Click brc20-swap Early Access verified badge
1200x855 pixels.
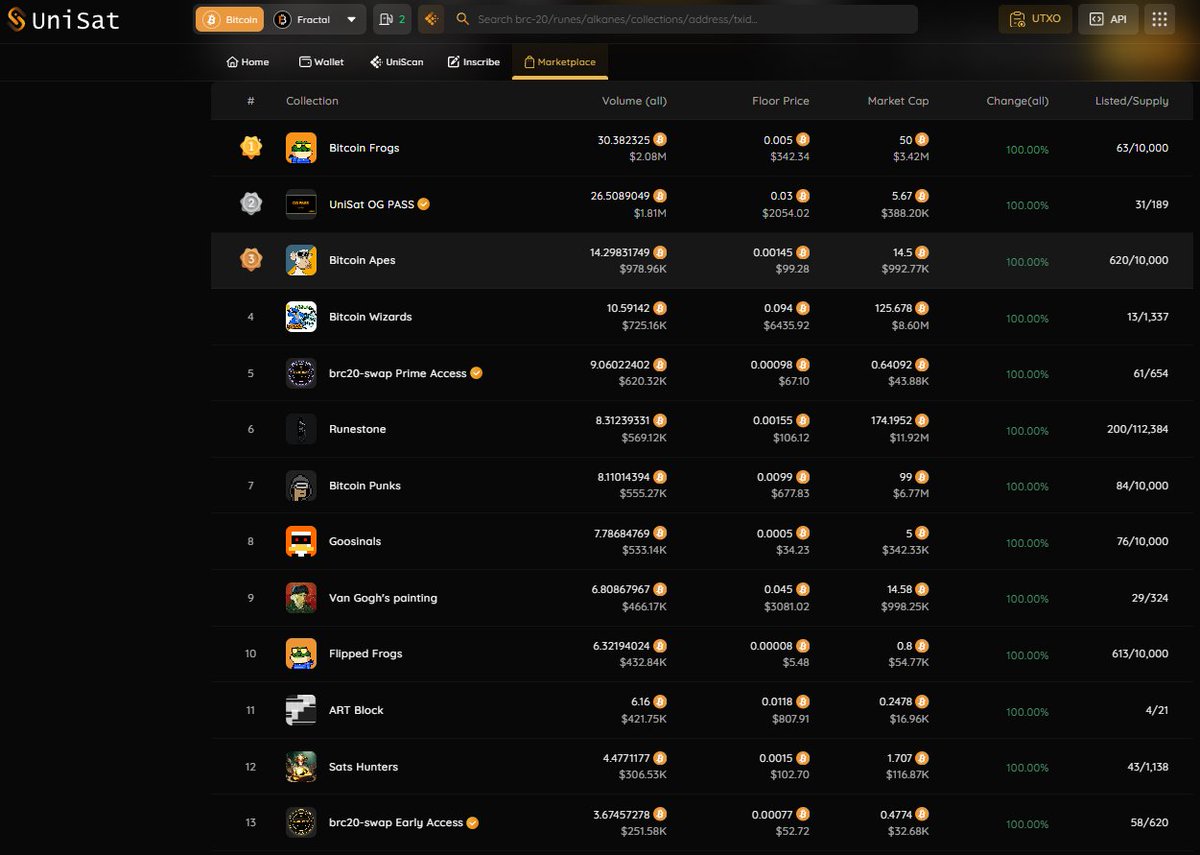(472, 823)
